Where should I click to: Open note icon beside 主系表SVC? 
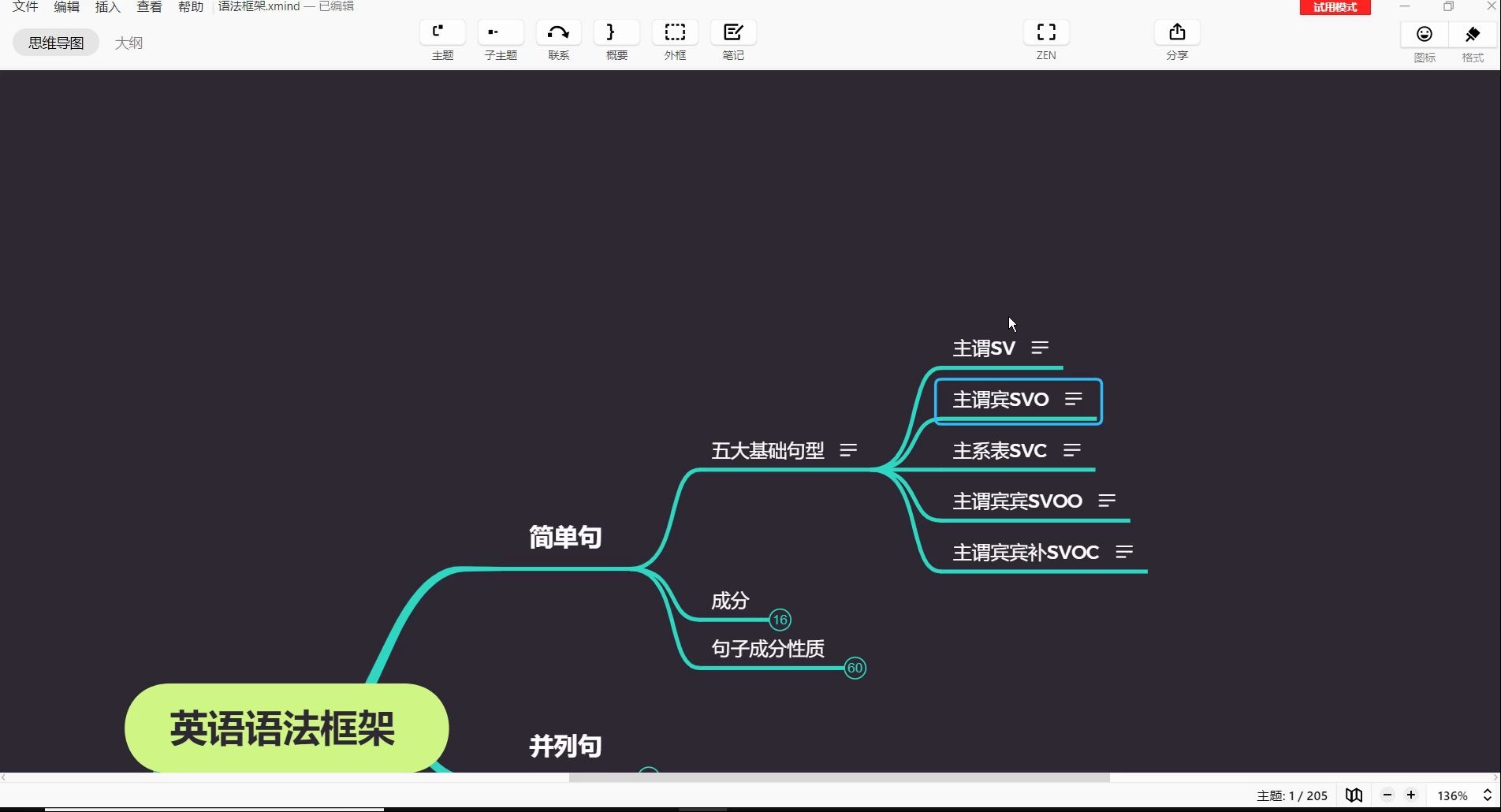pyautogui.click(x=1071, y=450)
